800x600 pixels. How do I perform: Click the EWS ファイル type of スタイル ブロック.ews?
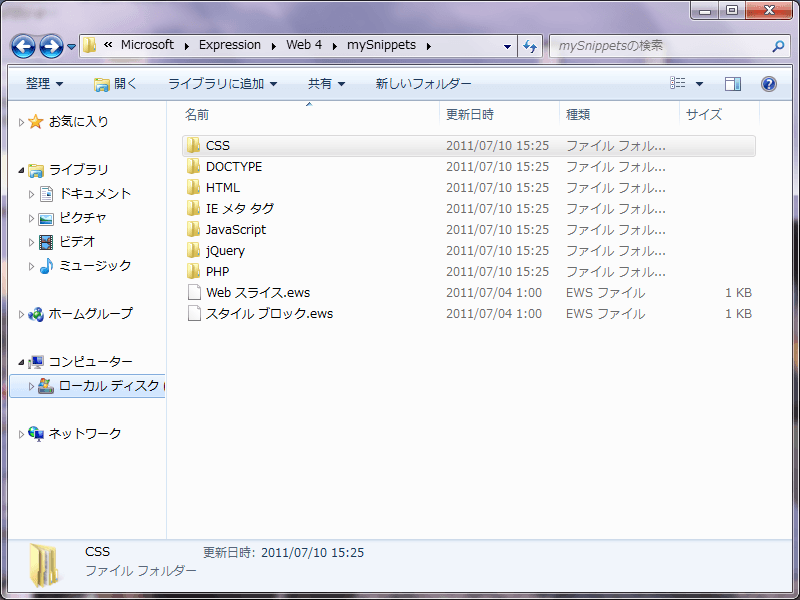[x=605, y=314]
